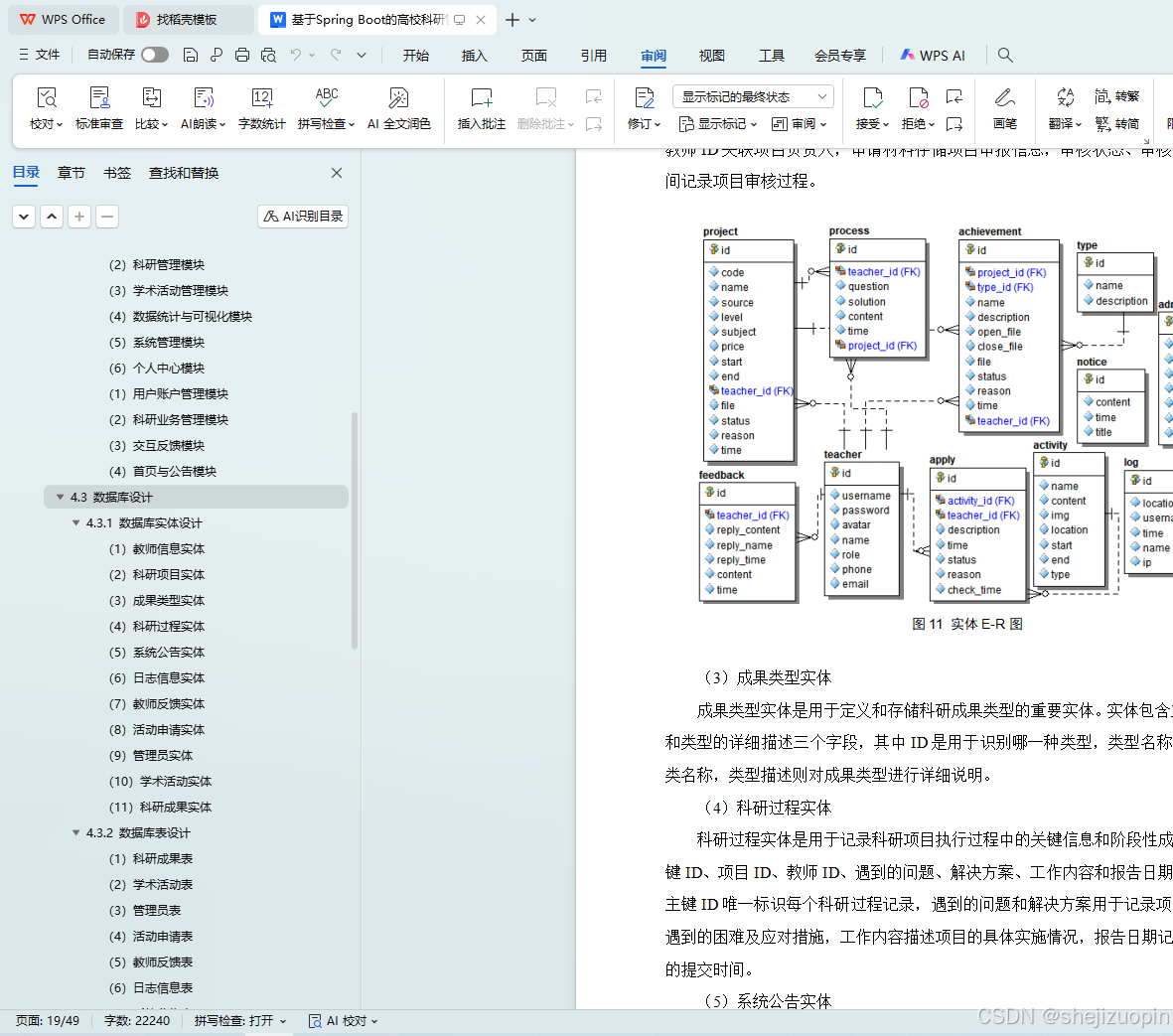Open the search magnifier icon

1005,55
